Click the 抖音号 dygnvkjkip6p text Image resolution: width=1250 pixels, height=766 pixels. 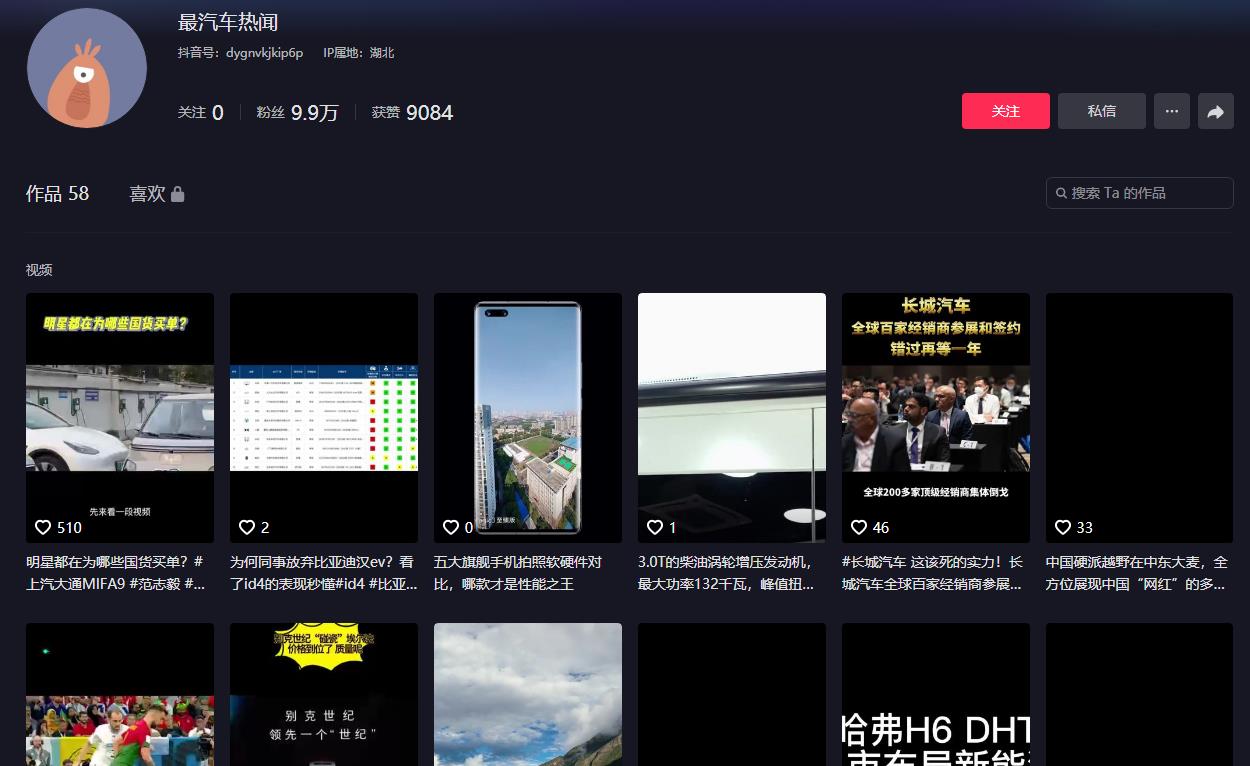(x=240, y=53)
